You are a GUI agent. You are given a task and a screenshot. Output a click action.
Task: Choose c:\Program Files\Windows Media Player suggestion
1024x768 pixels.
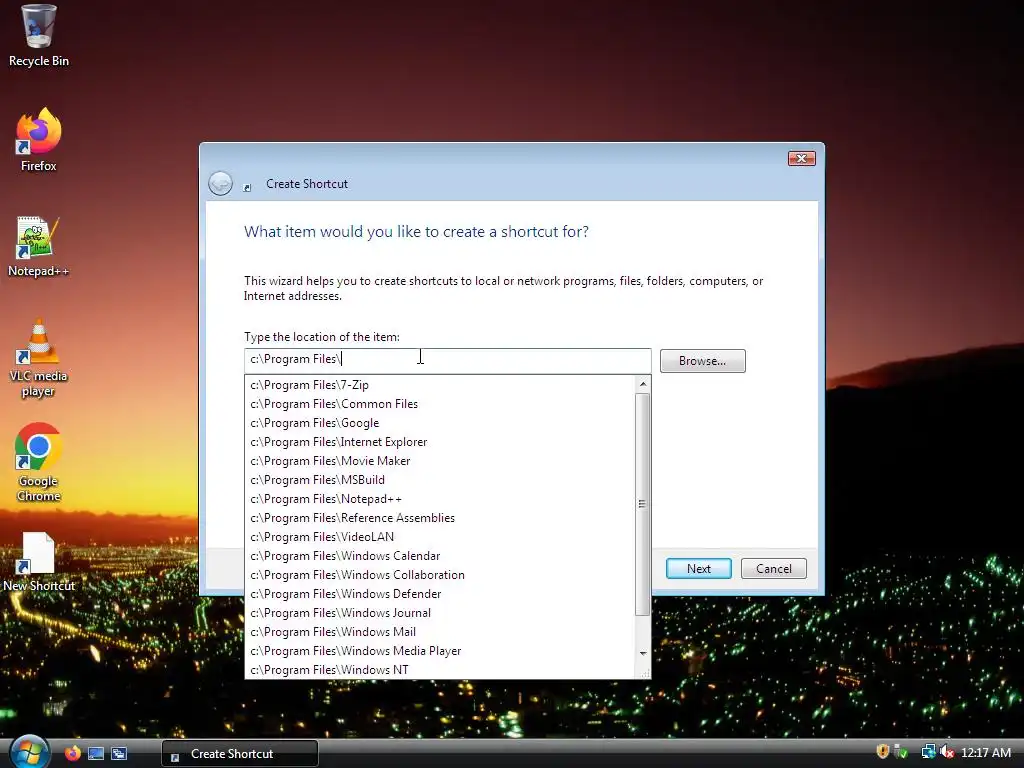click(440, 650)
